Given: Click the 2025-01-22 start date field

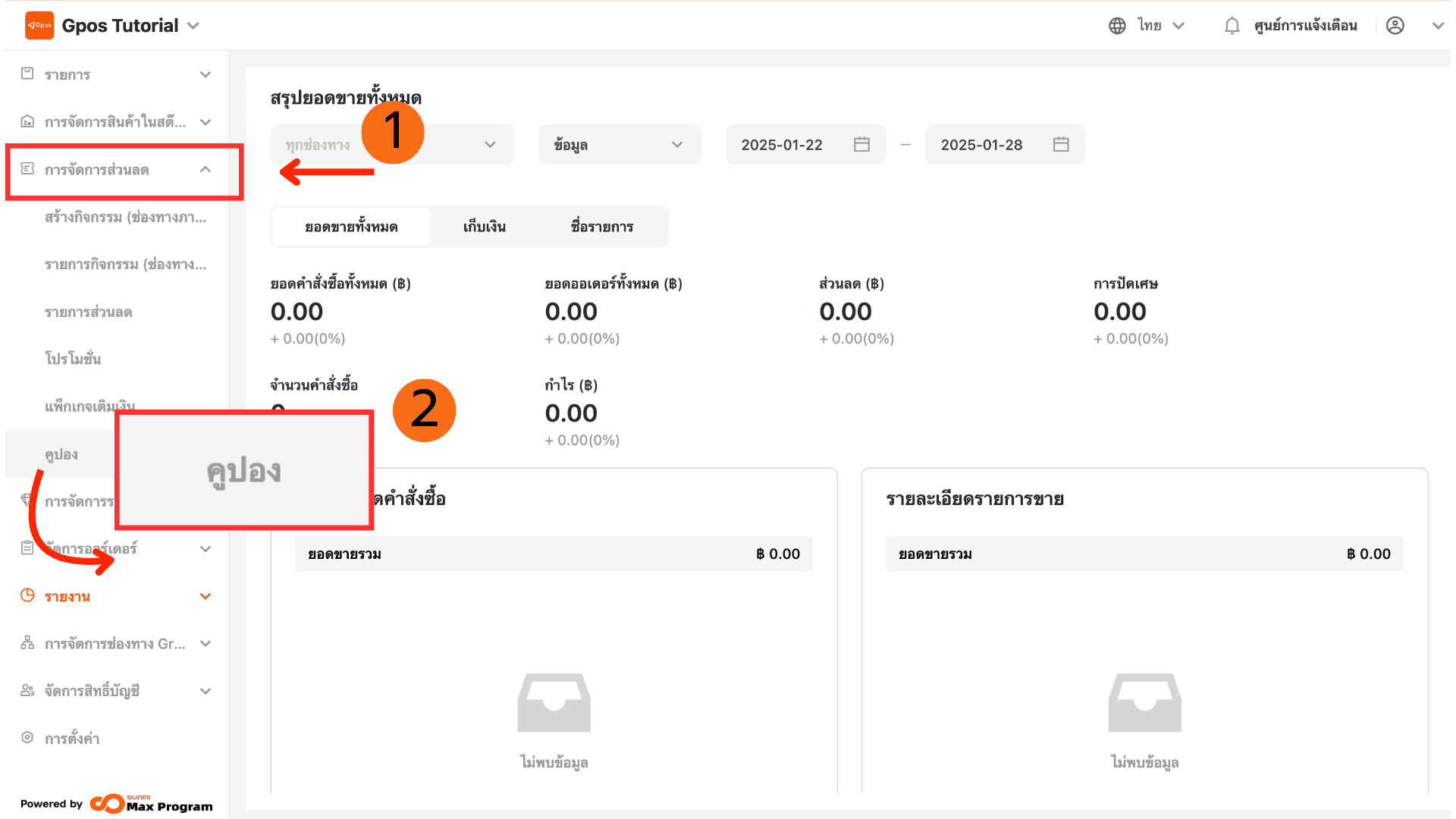Looking at the screenshot, I should tap(781, 144).
